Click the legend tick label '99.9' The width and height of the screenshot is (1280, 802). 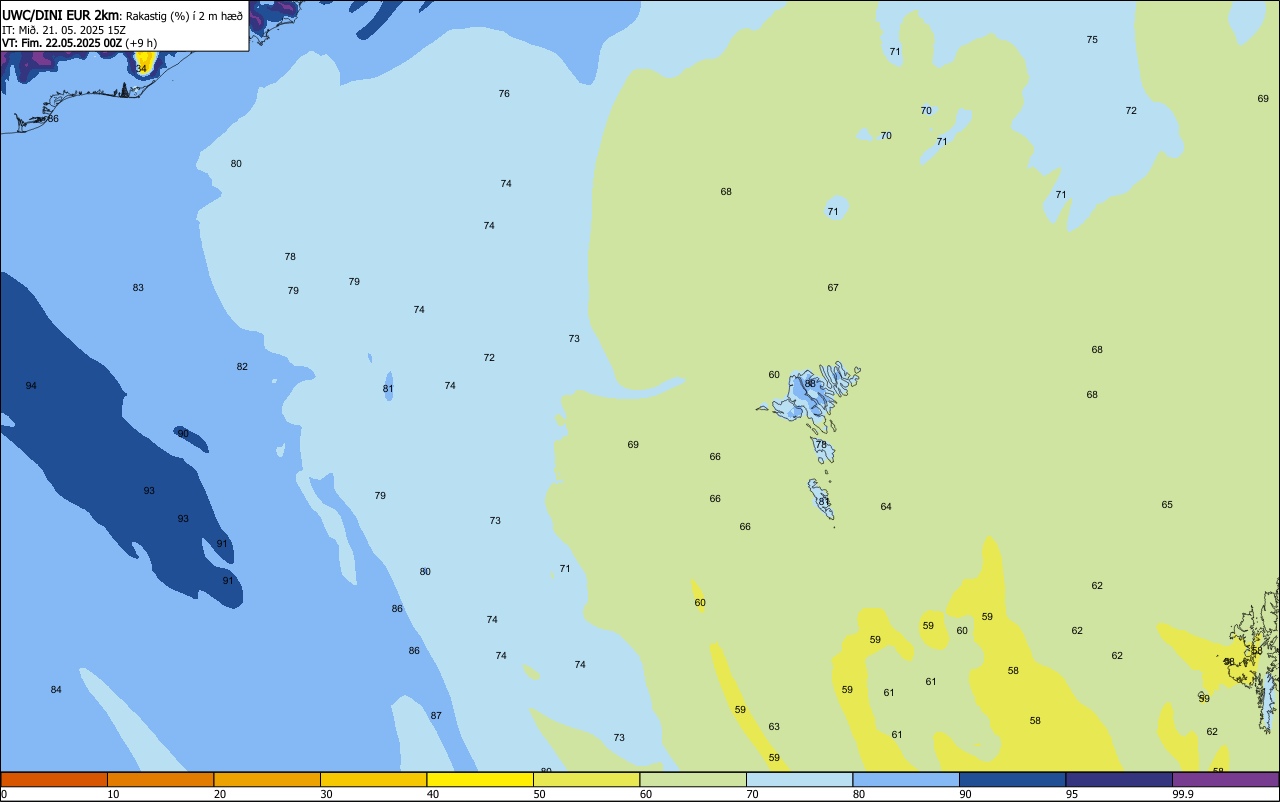[1183, 794]
